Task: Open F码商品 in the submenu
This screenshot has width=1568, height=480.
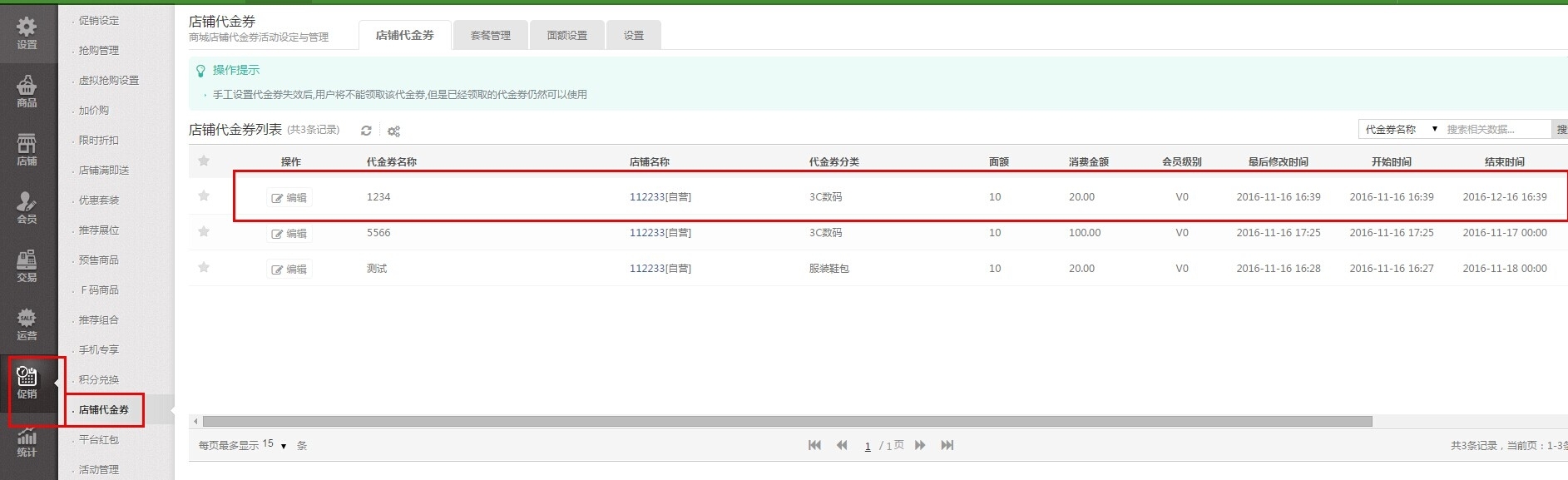Action: pos(99,290)
